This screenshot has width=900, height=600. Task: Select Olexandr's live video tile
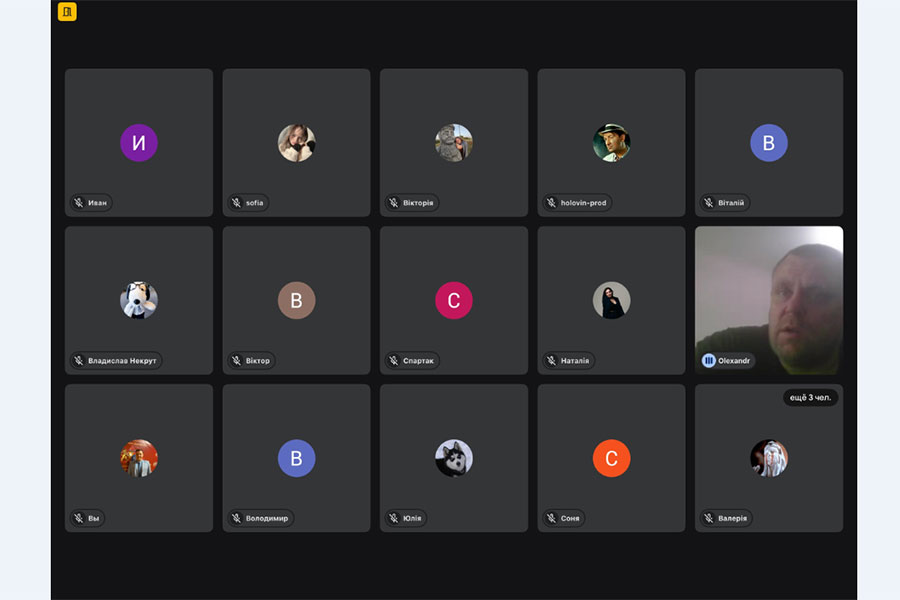[x=769, y=300]
